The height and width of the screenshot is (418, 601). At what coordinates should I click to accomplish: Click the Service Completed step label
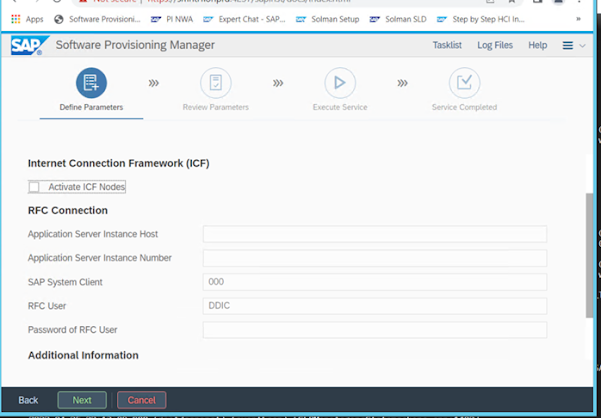[x=464, y=107]
